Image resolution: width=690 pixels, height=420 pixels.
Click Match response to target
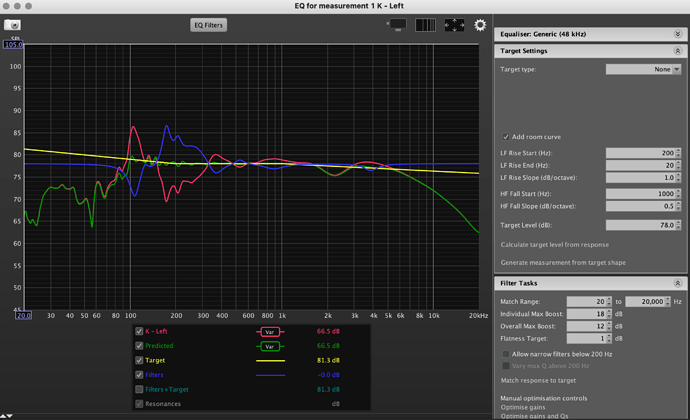[538, 380]
